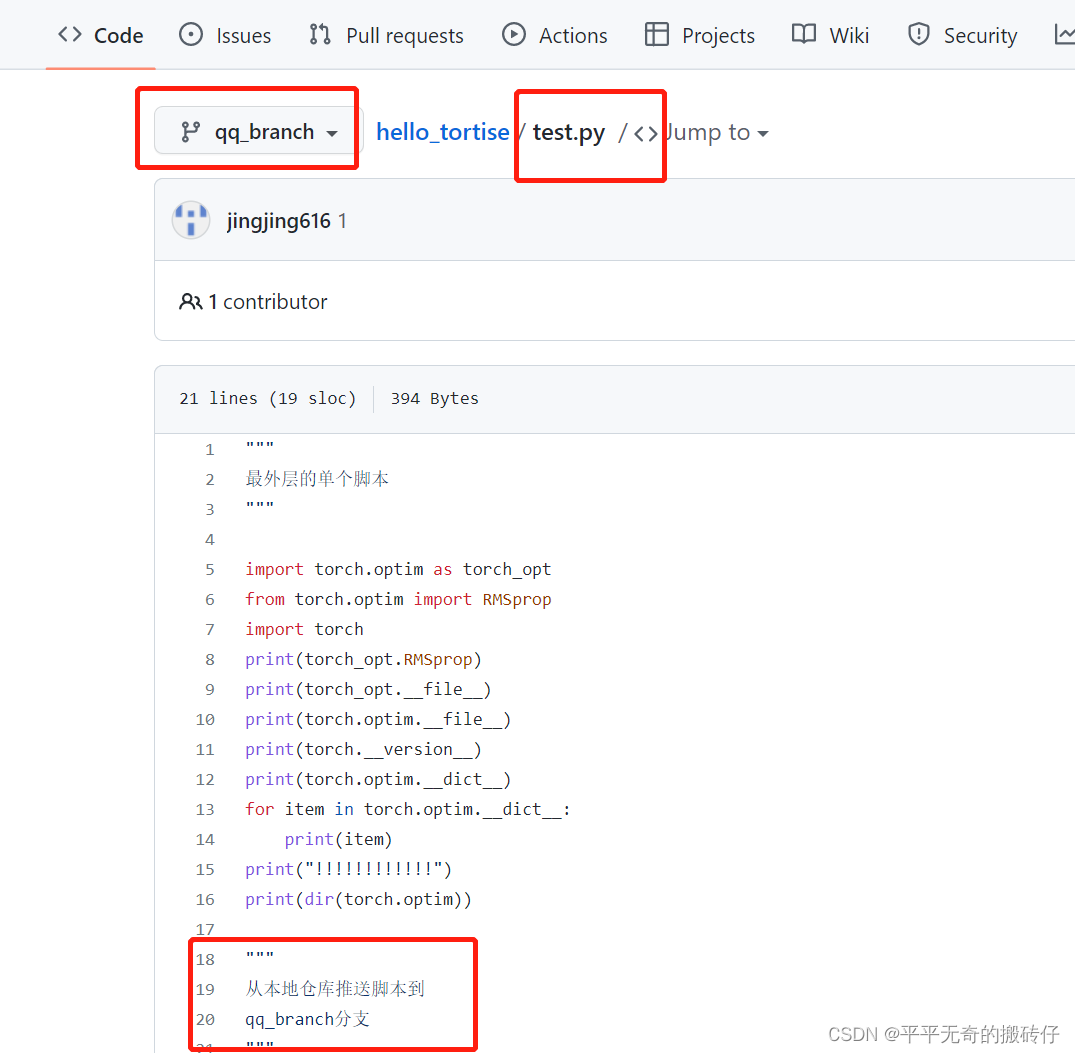This screenshot has height=1053, width=1075.
Task: Click the 1 contributor text
Action: pos(267,302)
